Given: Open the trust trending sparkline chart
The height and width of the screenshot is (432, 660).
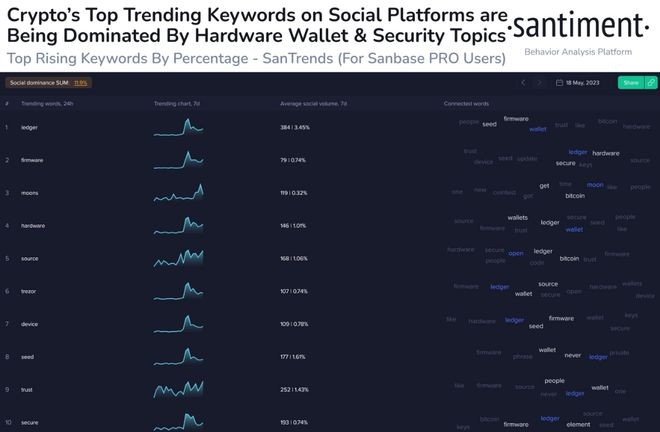Looking at the screenshot, I should 178,388.
